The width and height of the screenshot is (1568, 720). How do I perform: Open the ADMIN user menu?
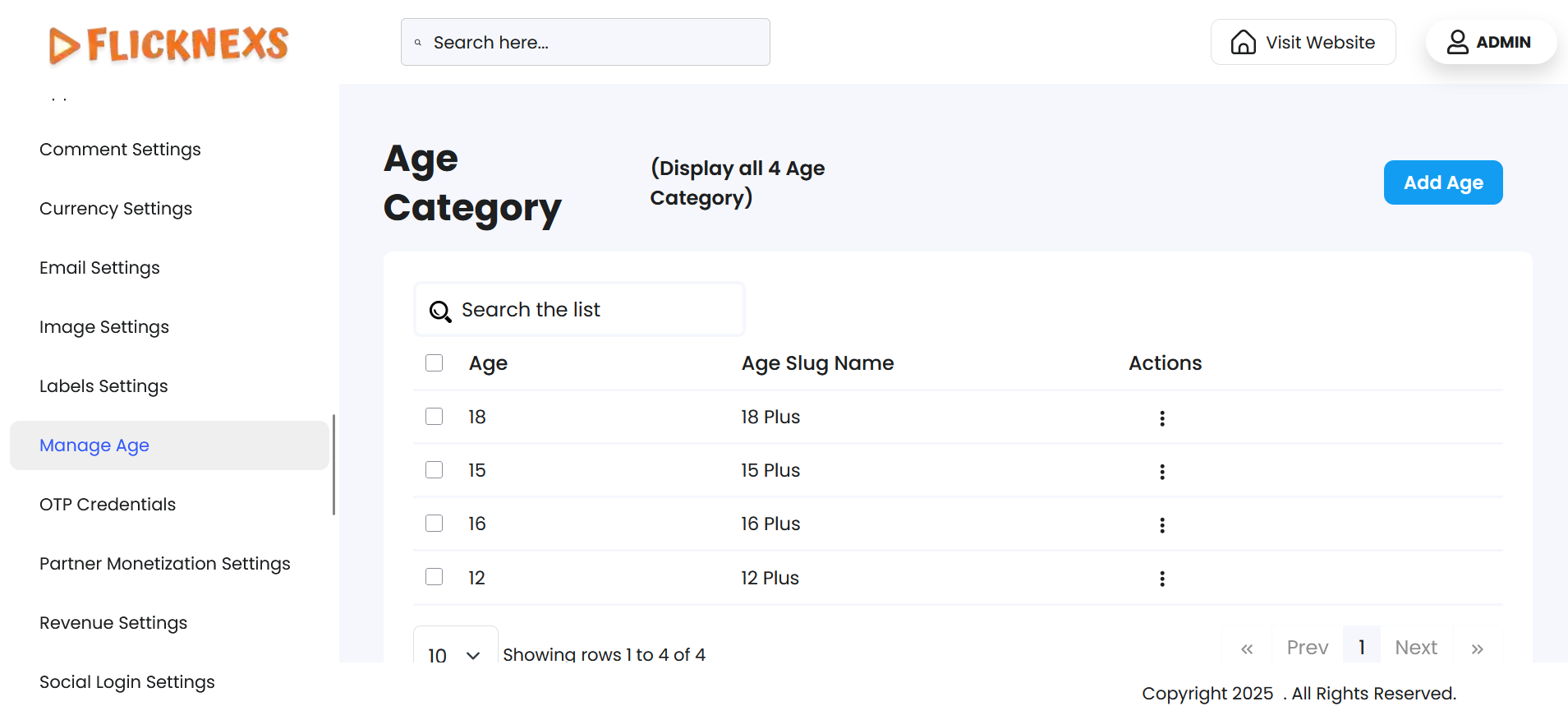(1490, 42)
